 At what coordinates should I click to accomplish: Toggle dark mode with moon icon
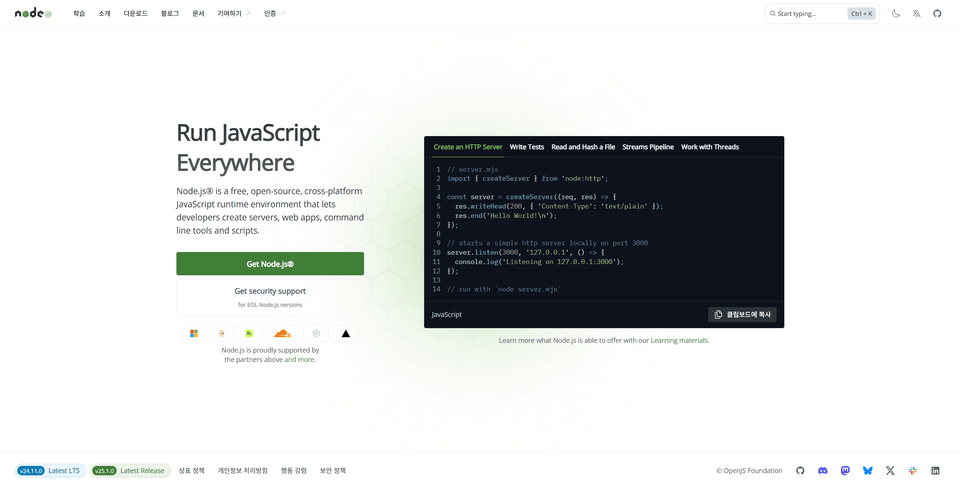click(x=896, y=13)
